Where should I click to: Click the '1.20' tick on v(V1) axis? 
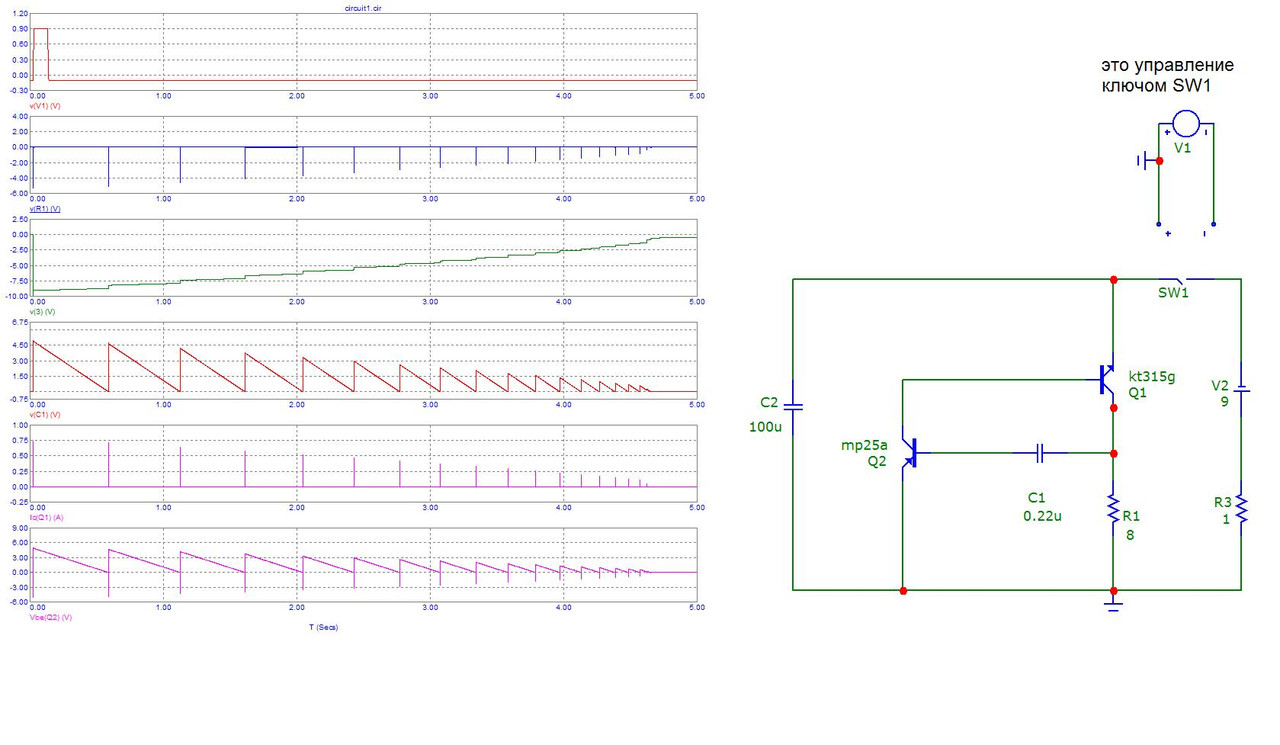pyautogui.click(x=20, y=15)
